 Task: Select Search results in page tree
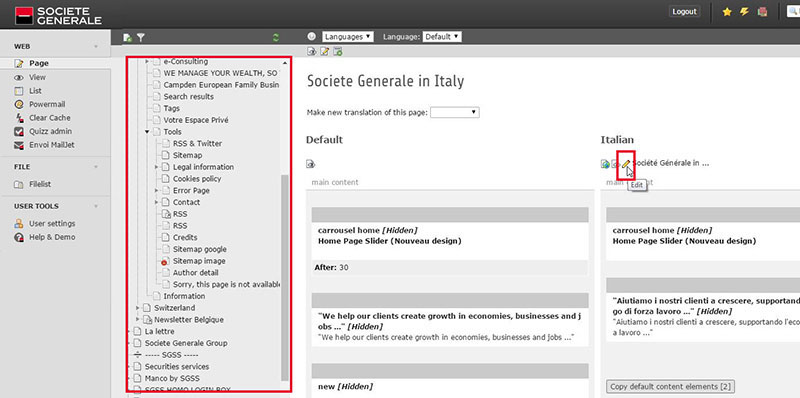coord(189,96)
